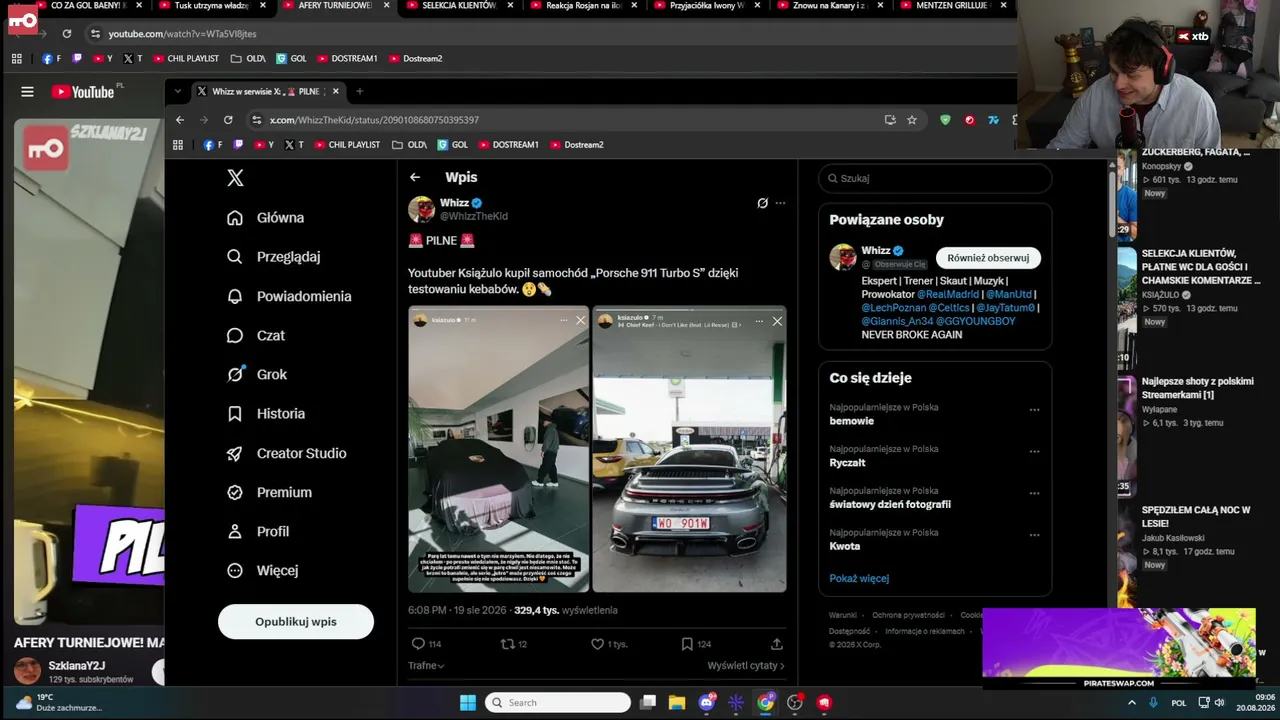Select the bemowie trending topic
The height and width of the screenshot is (720, 1280).
coord(852,422)
